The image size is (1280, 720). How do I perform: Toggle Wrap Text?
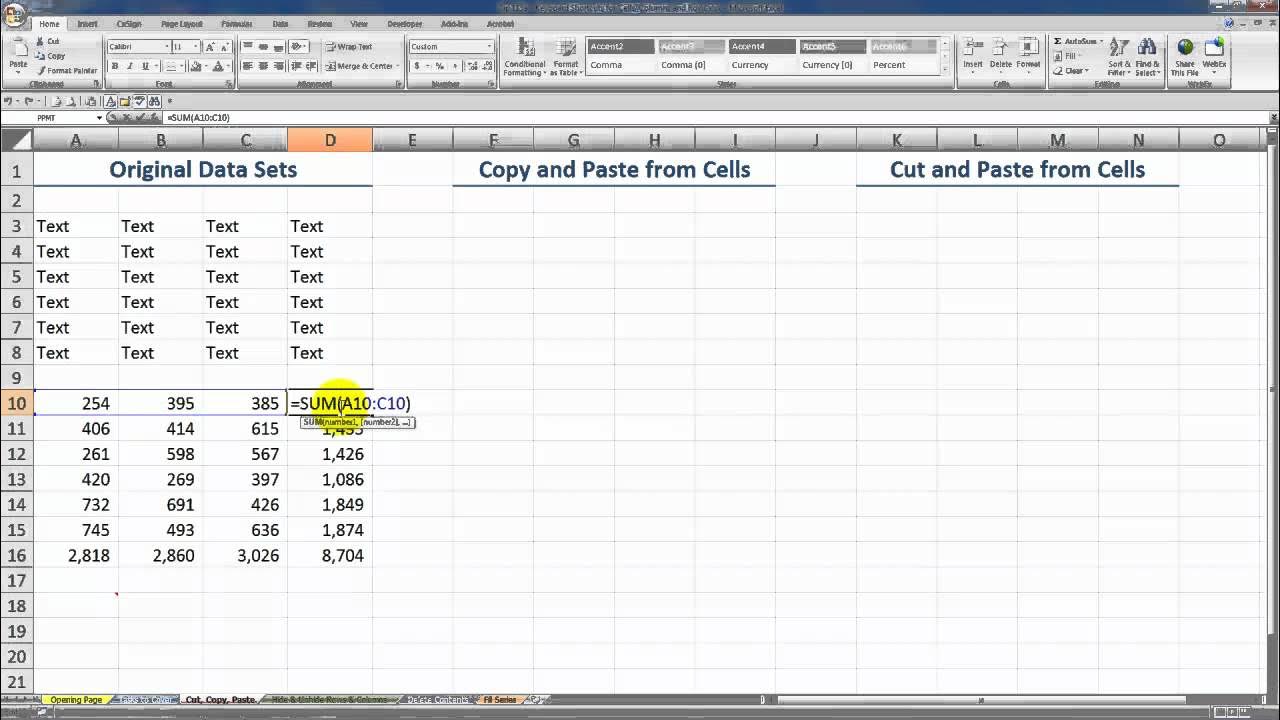[x=348, y=47]
